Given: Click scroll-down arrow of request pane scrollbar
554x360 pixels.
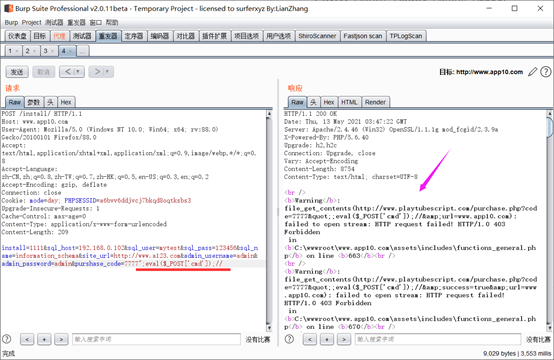Looking at the screenshot, I should pos(269,328).
